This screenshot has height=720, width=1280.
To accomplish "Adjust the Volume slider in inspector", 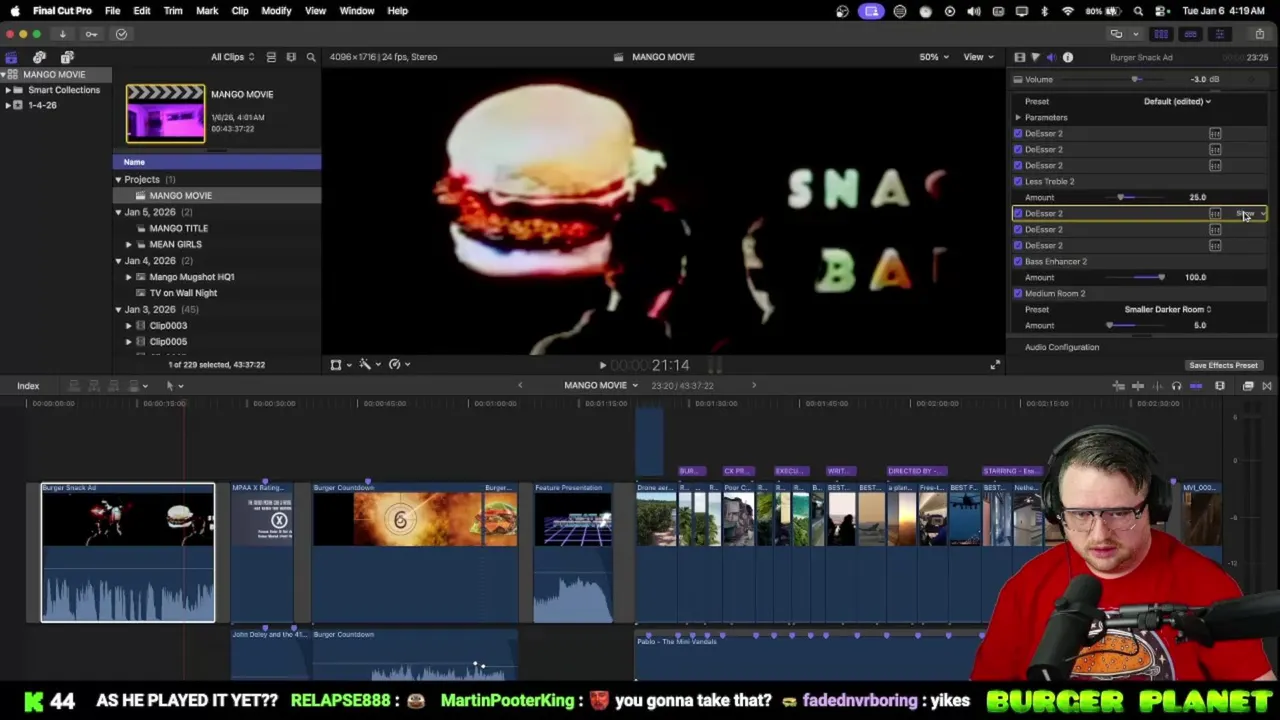I will pos(1135,80).
